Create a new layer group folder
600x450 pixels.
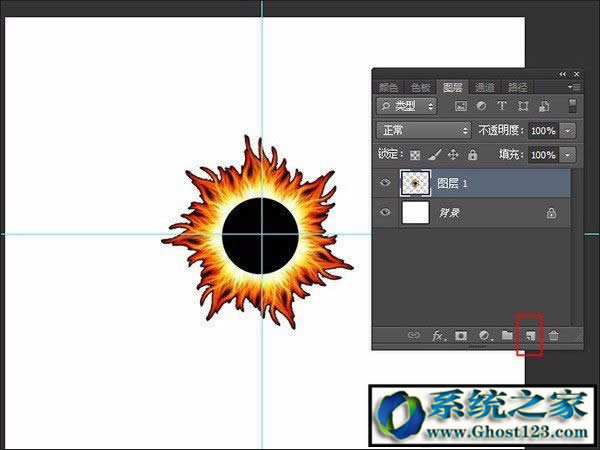[x=507, y=336]
